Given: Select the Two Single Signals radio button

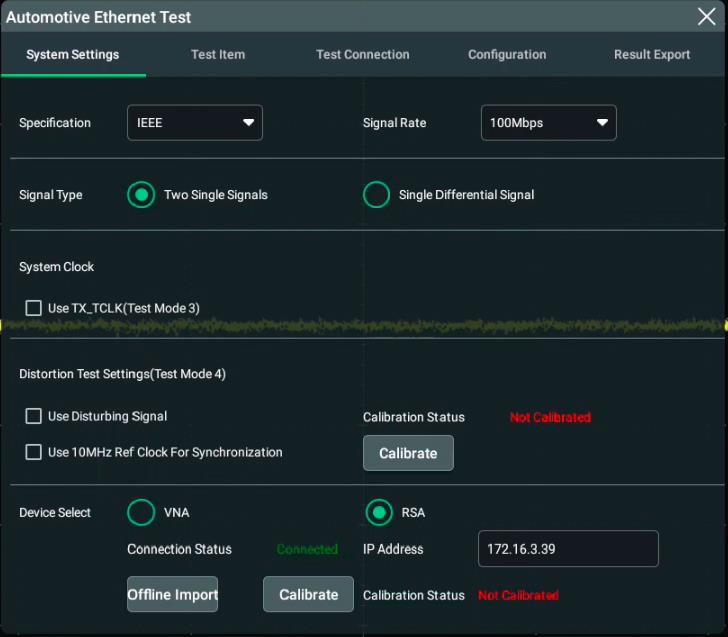Looking at the screenshot, I should coord(141,195).
